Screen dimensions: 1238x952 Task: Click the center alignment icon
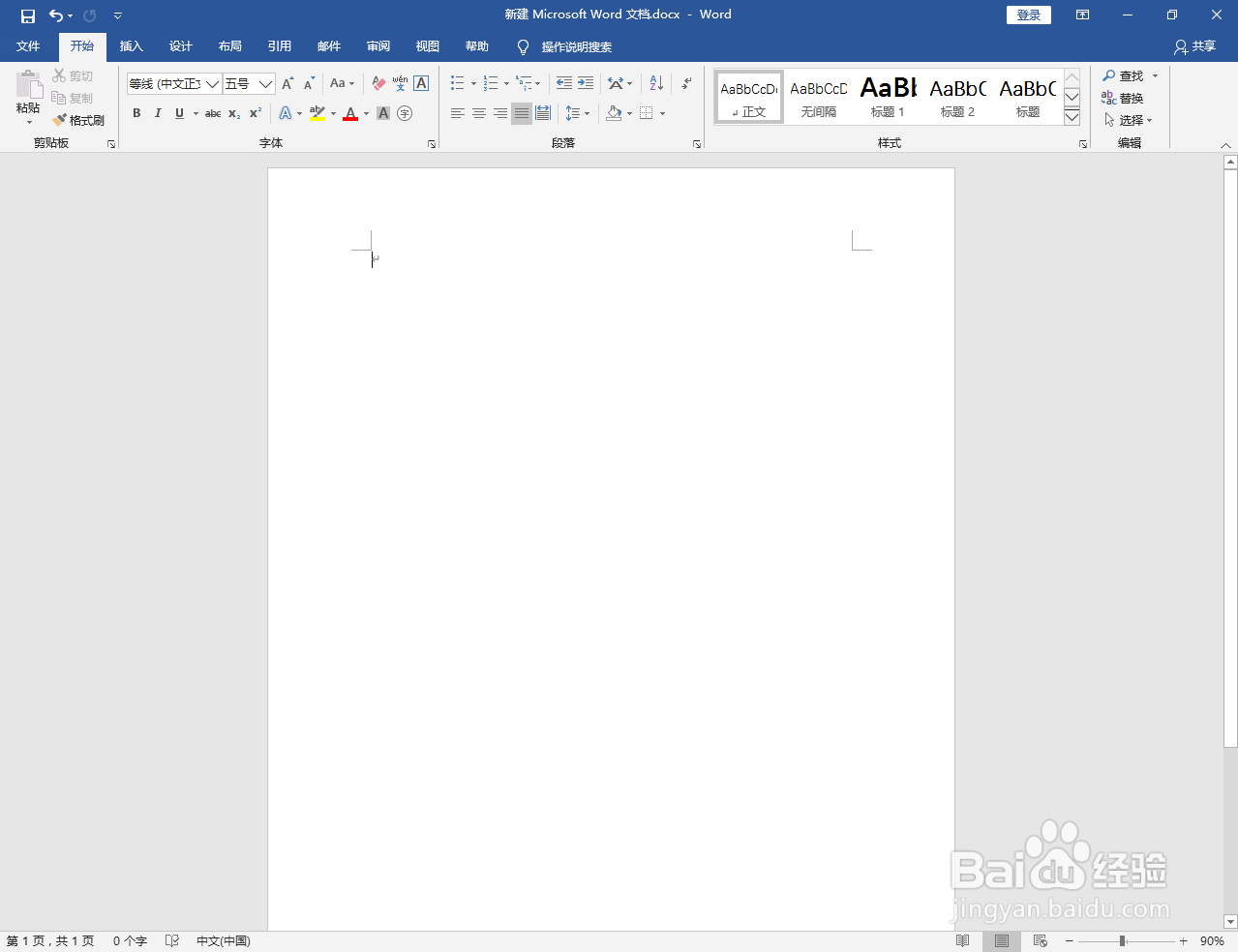(x=478, y=113)
